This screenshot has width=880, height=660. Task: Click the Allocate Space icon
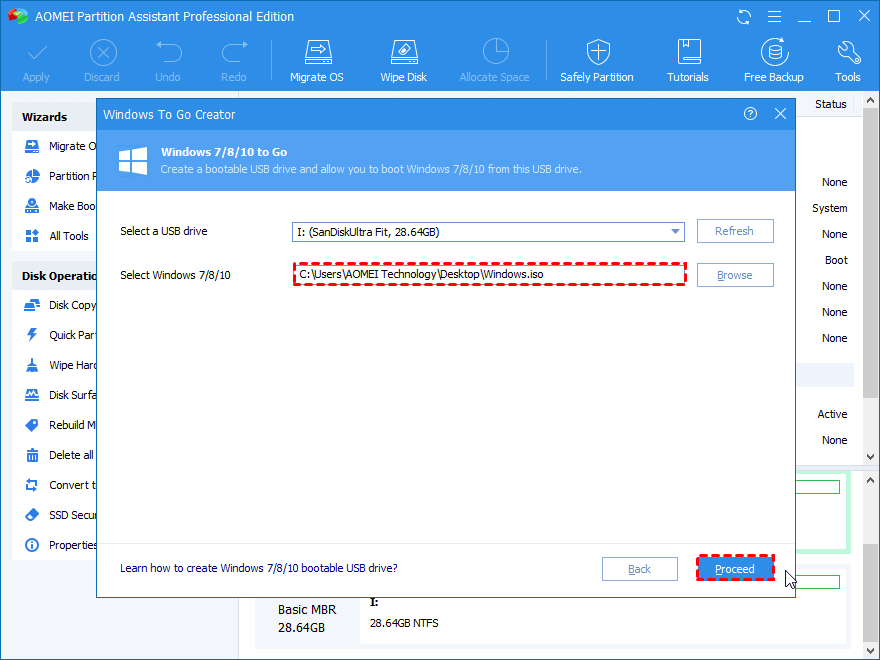(x=495, y=52)
